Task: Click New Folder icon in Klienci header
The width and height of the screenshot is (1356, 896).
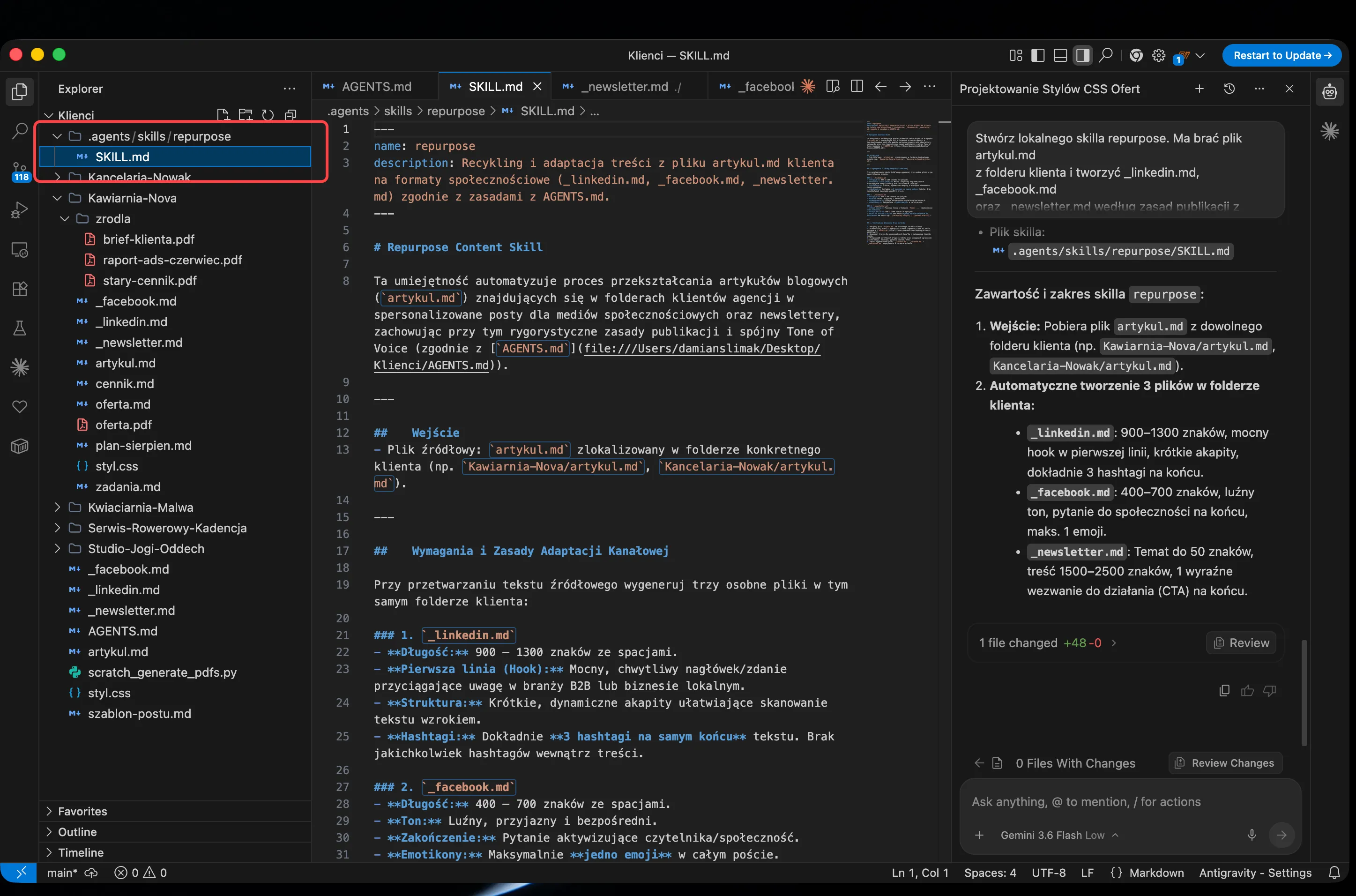Action: [245, 115]
